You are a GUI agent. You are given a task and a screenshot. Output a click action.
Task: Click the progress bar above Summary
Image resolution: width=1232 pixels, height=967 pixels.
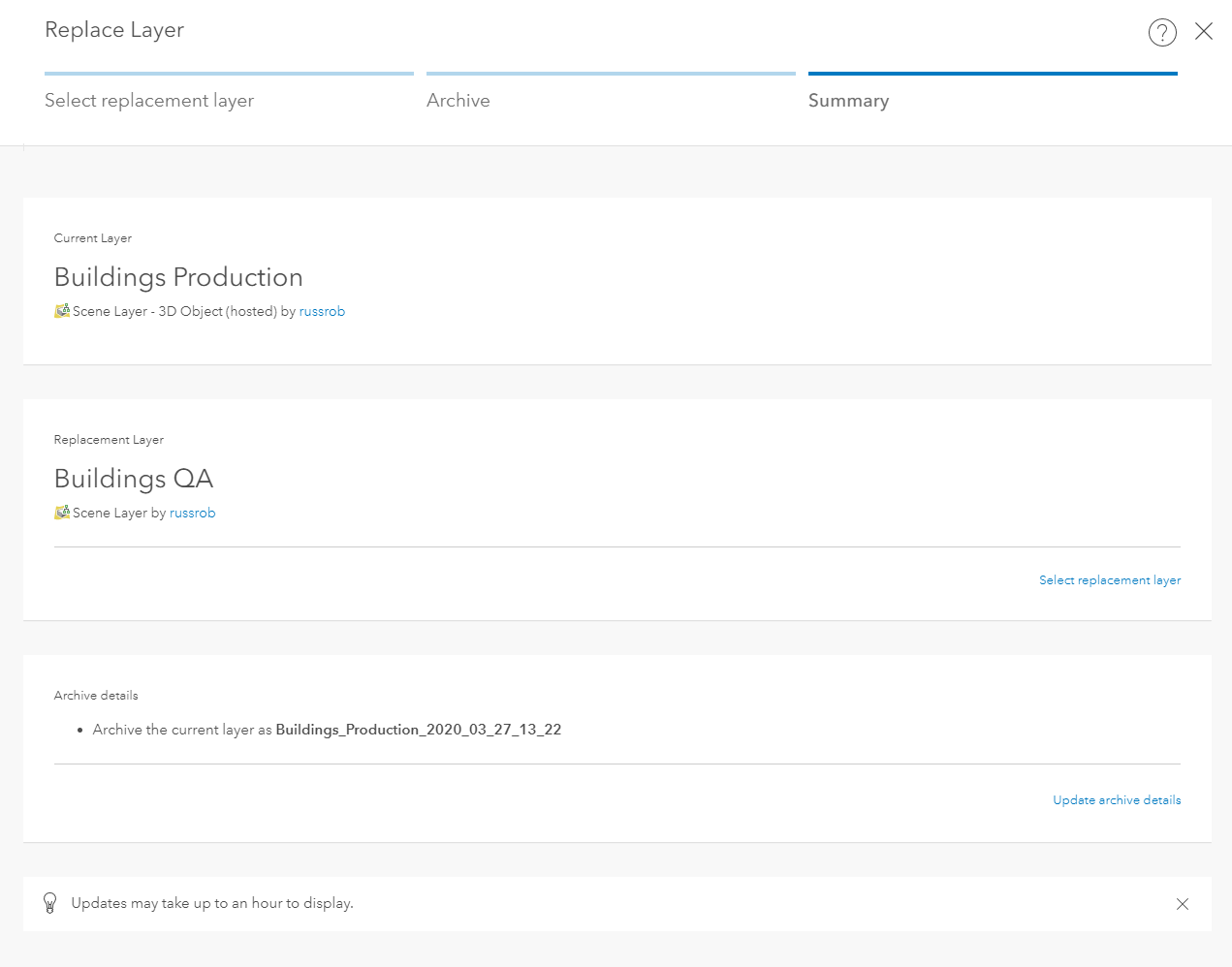click(x=993, y=74)
